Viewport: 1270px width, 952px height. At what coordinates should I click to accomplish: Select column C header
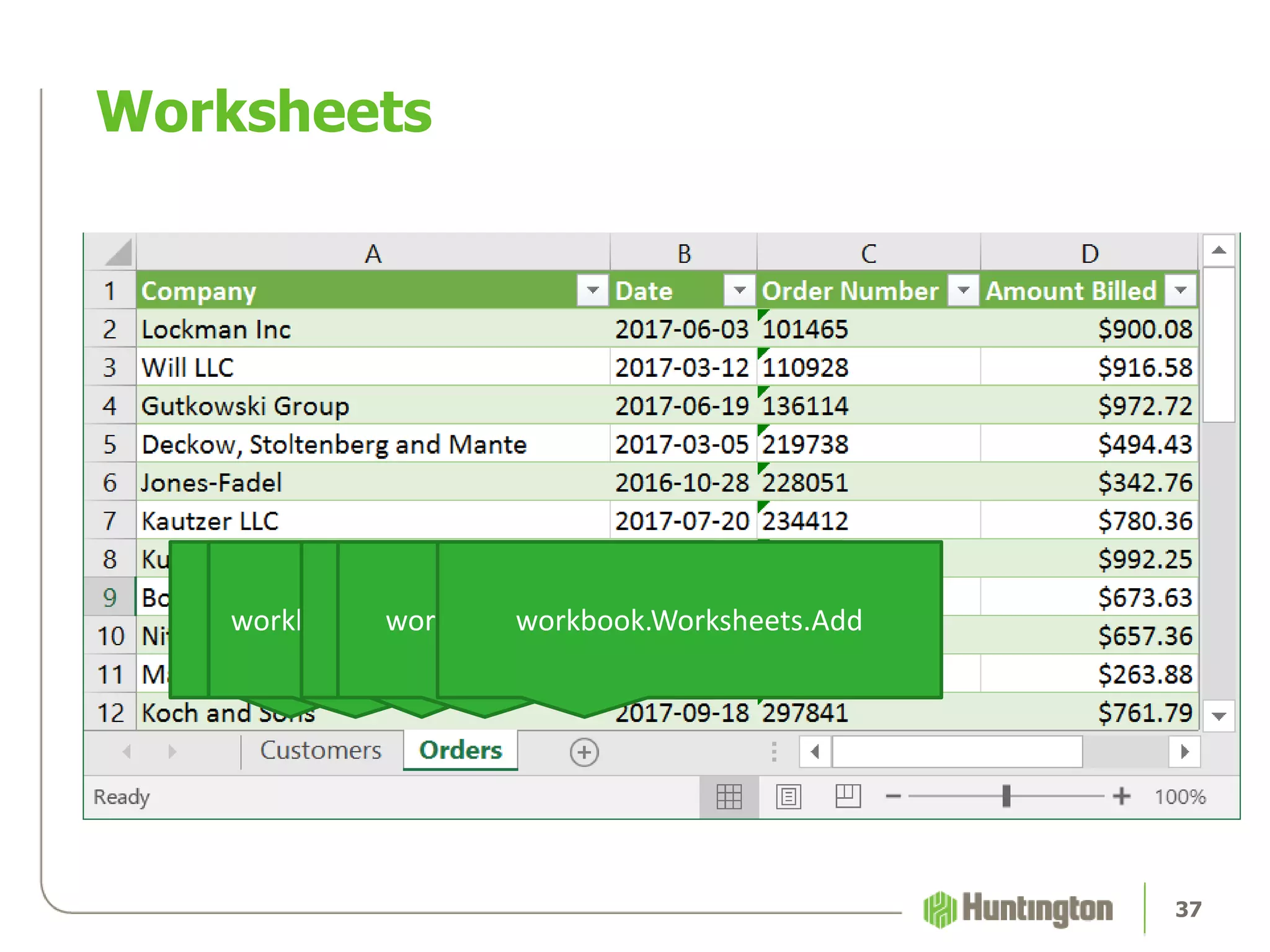(x=869, y=253)
